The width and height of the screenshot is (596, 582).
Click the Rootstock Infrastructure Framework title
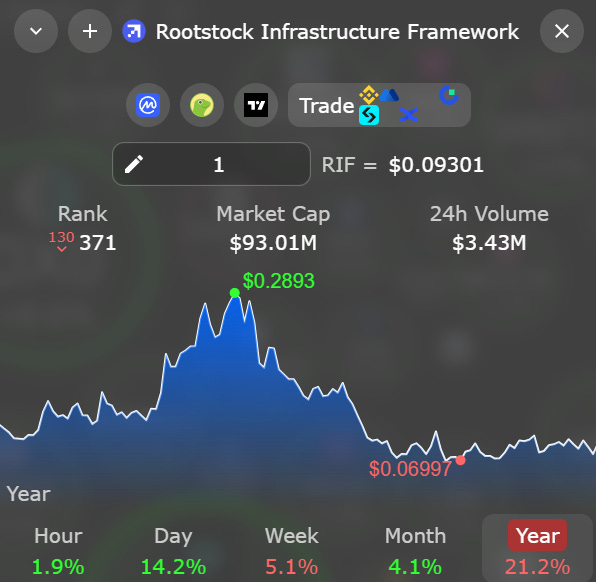click(337, 32)
